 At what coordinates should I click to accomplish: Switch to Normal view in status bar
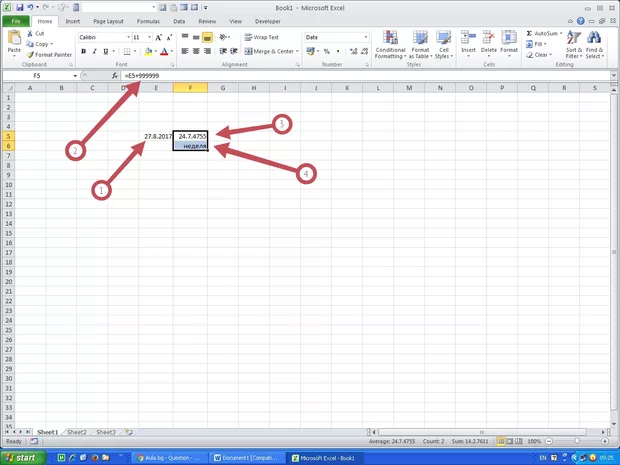pyautogui.click(x=501, y=441)
